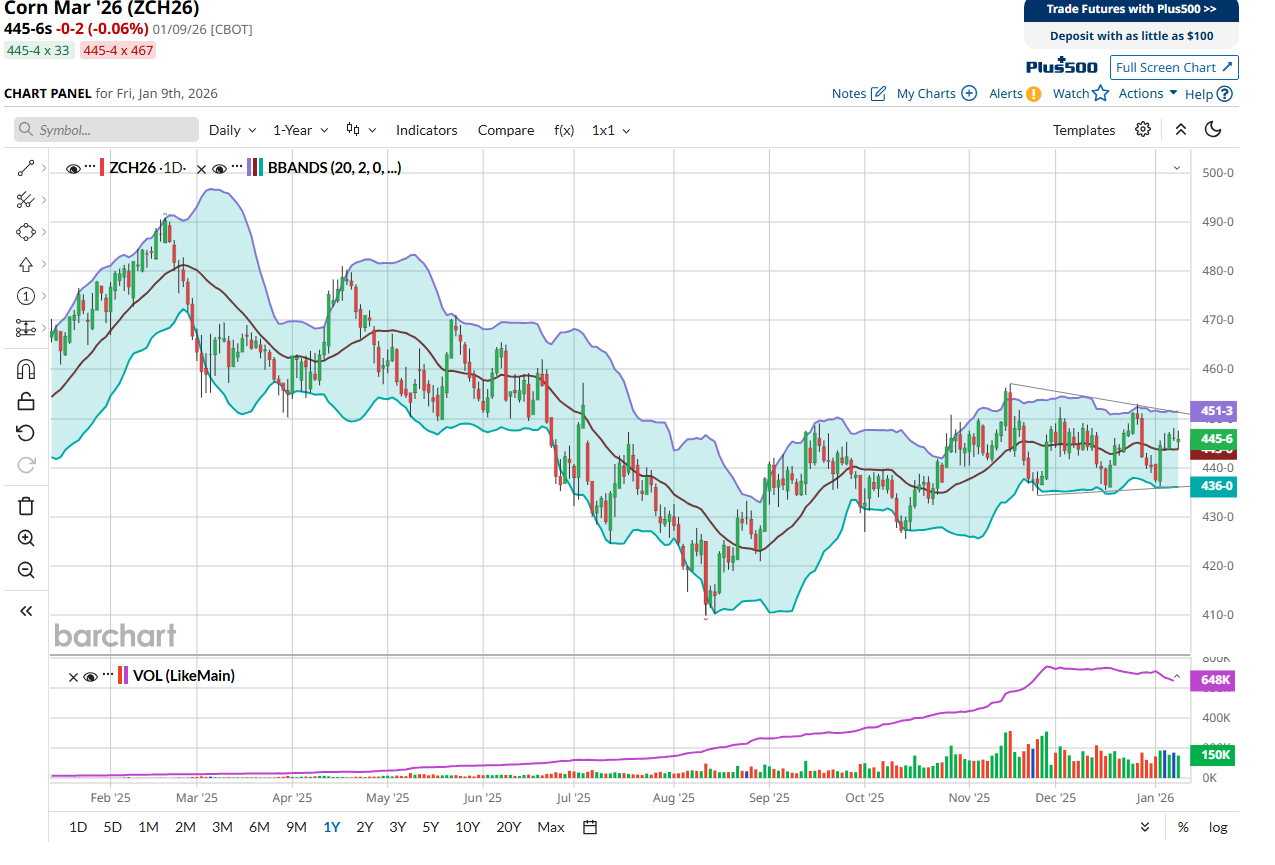This screenshot has width=1275, height=865.
Task: Open chart settings gear icon
Action: pos(1143,130)
